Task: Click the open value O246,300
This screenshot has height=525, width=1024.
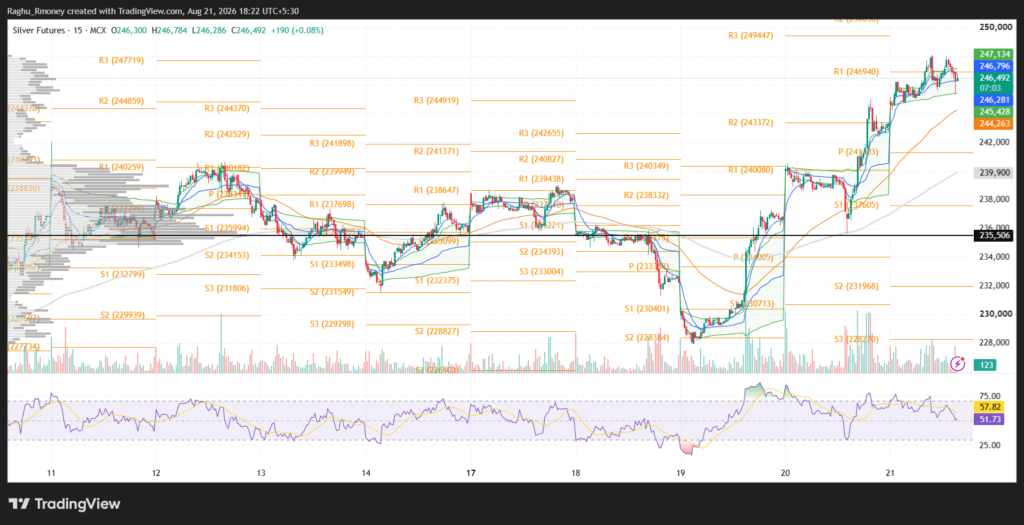Action: click(131, 31)
